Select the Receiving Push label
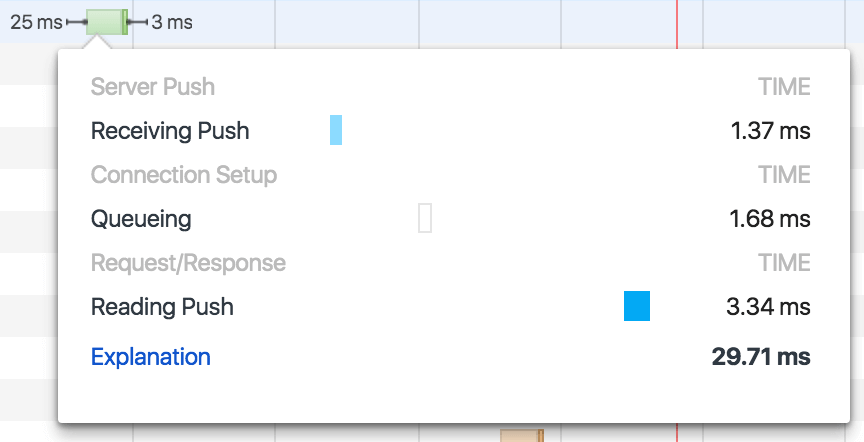This screenshot has height=442, width=864. (170, 131)
